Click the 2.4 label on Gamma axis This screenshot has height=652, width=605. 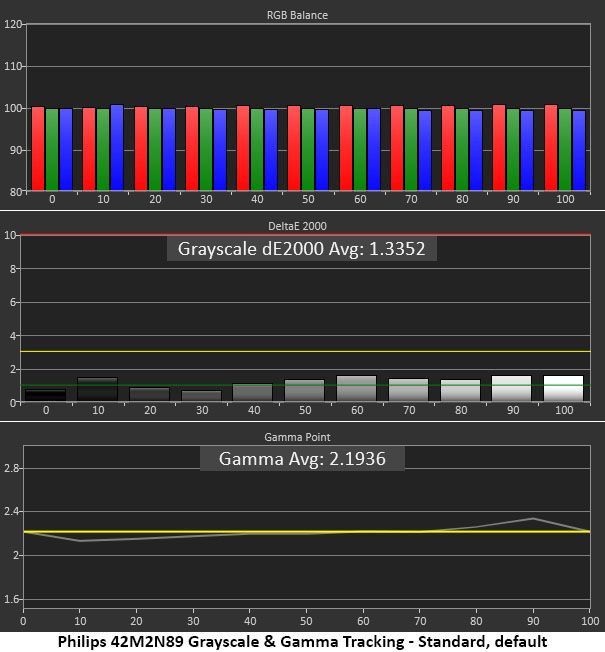coord(11,511)
